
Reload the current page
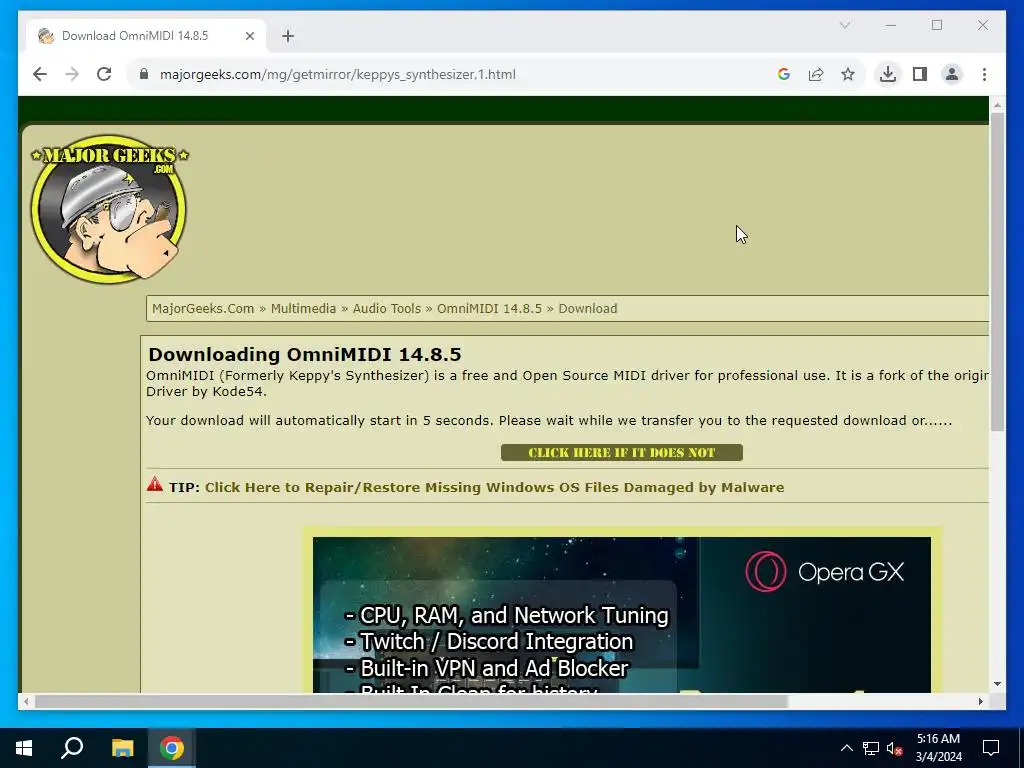pos(104,74)
